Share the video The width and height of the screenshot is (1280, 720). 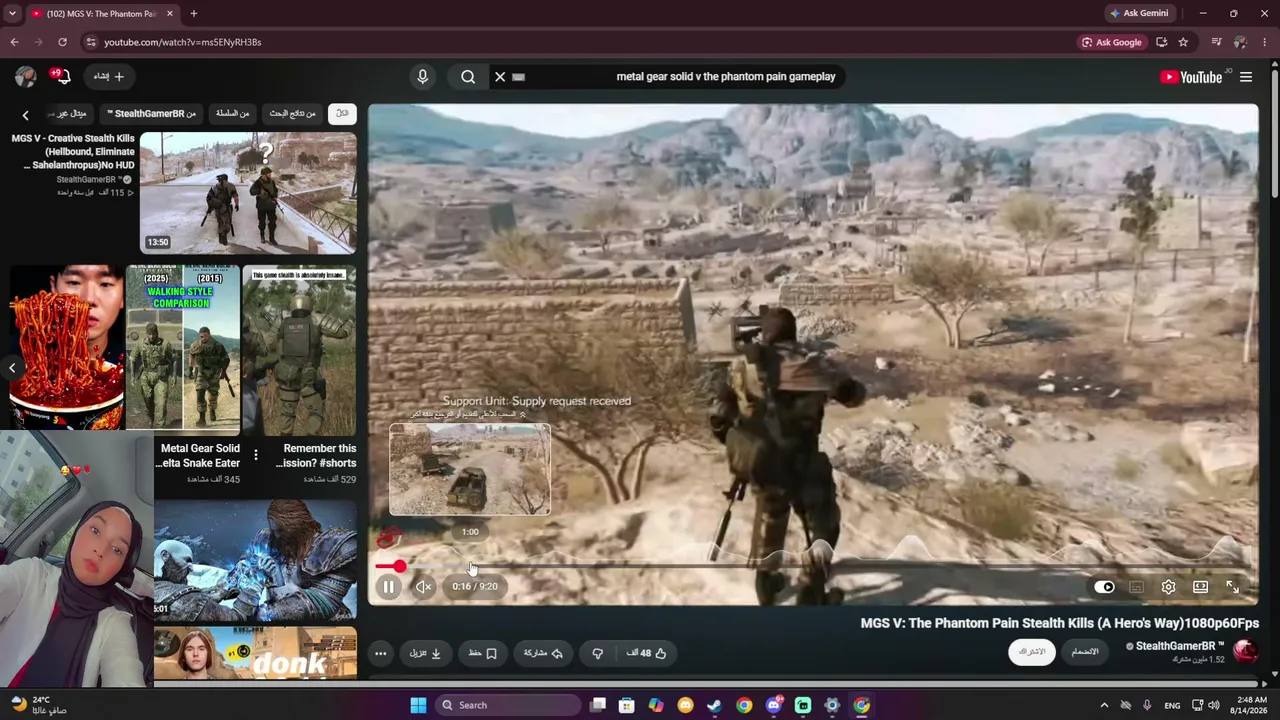(x=543, y=653)
